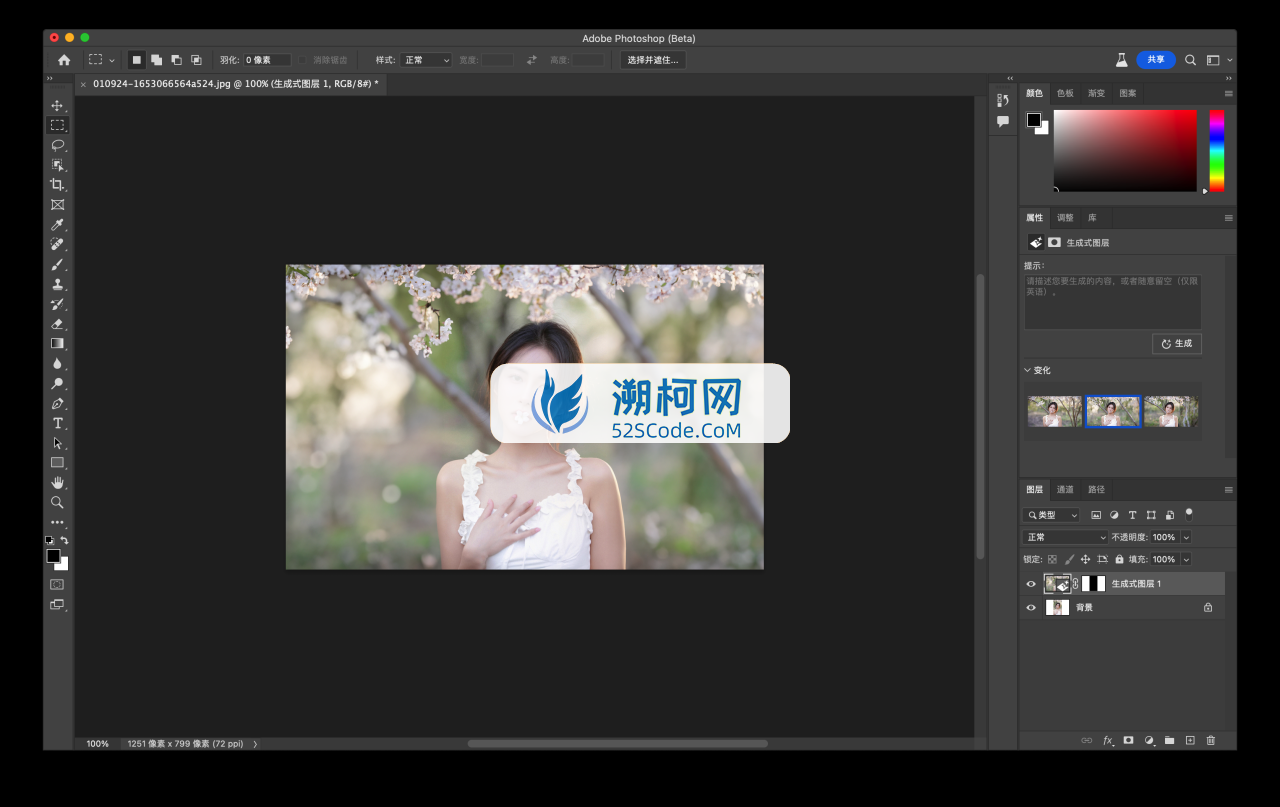Screen dimensions: 1280x807
Task: Select the Rectangle shape tool
Action: [57, 462]
